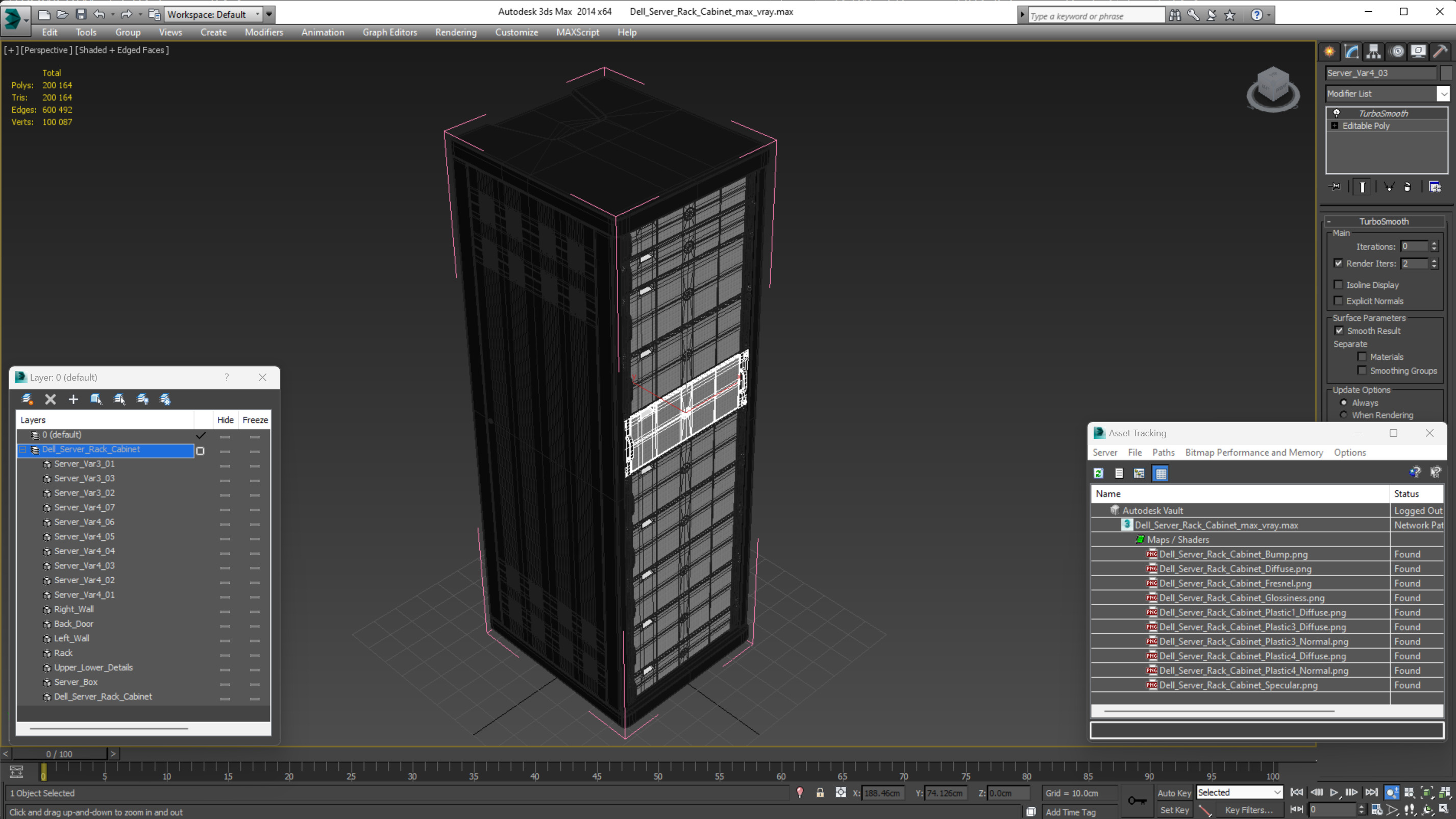Click the Zoom Extents icon
This screenshot has height=819, width=1456.
pyautogui.click(x=1426, y=792)
